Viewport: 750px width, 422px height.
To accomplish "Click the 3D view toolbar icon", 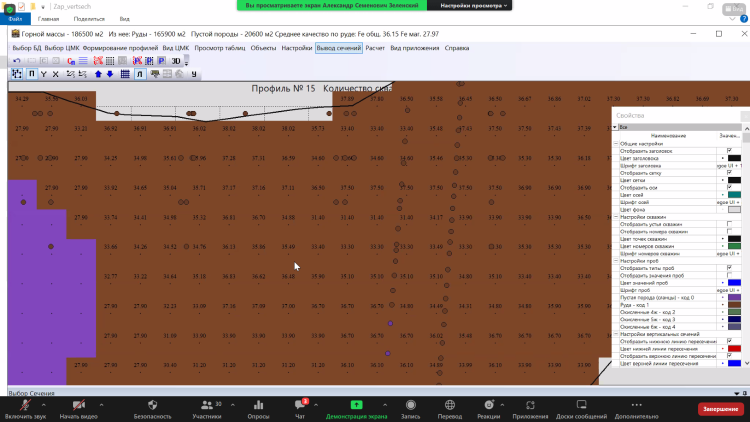I will (x=176, y=61).
